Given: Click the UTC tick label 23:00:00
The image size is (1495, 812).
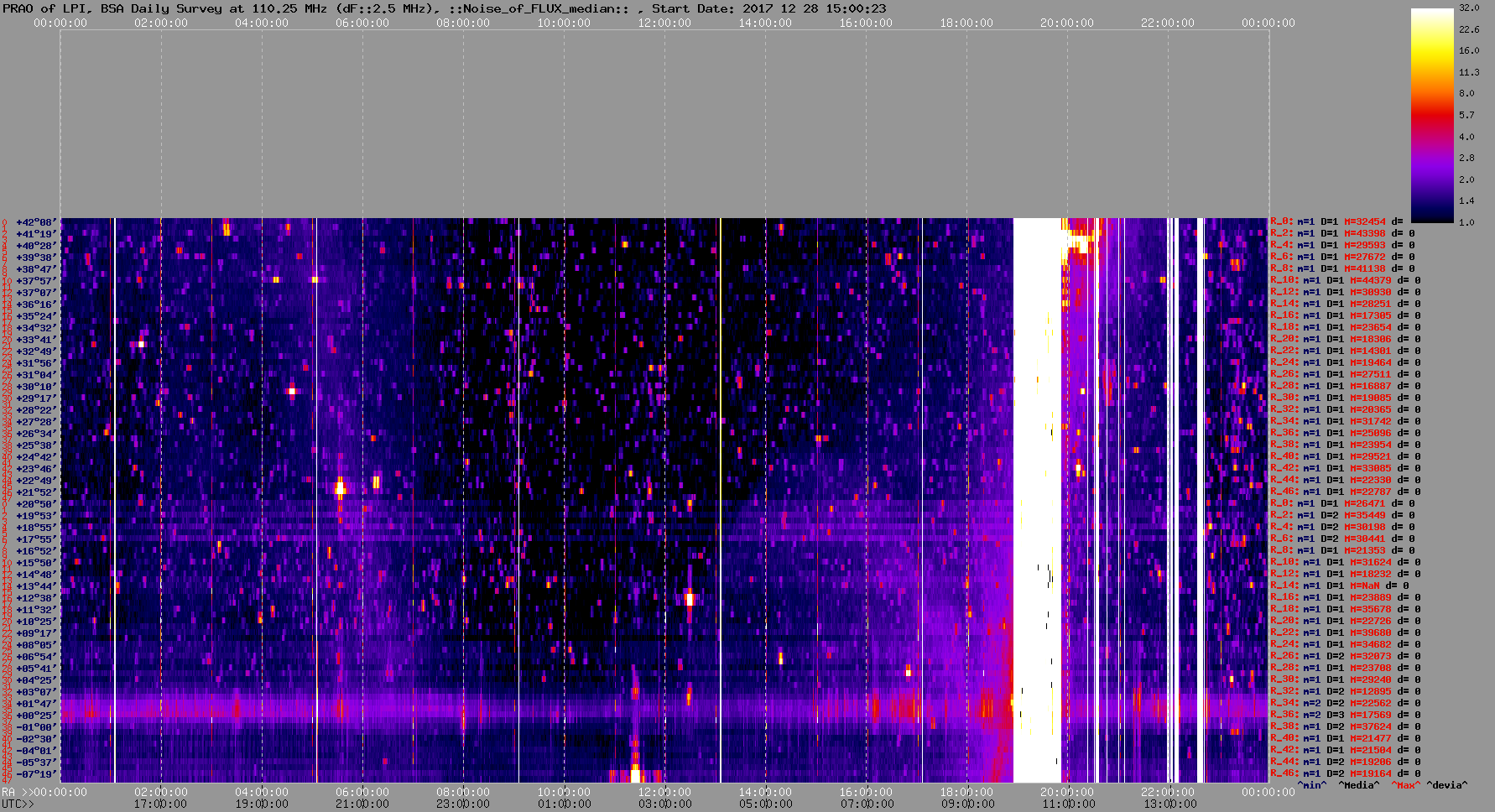Looking at the screenshot, I should (463, 804).
